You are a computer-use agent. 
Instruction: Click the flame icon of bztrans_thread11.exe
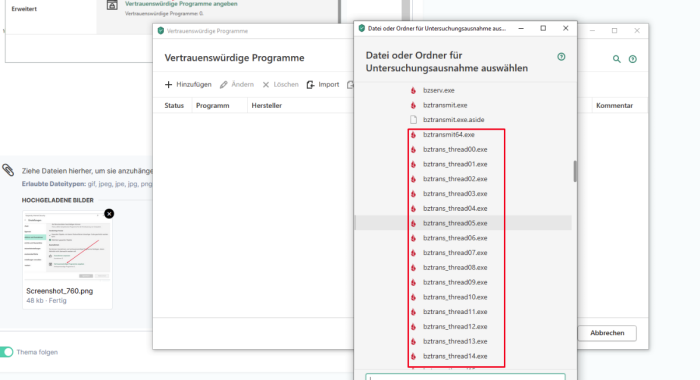click(413, 311)
